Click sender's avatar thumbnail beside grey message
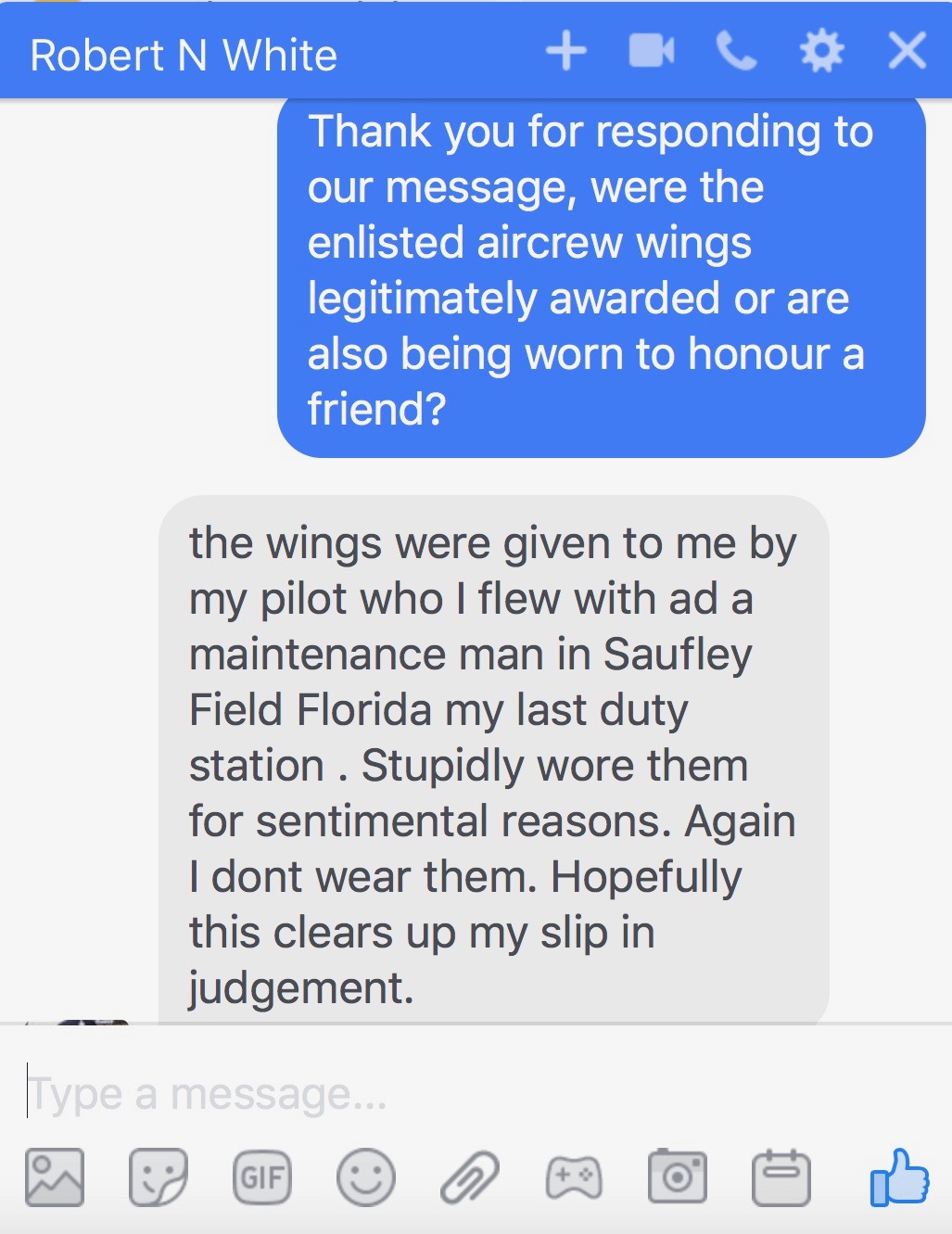952x1234 pixels. [x=93, y=1022]
